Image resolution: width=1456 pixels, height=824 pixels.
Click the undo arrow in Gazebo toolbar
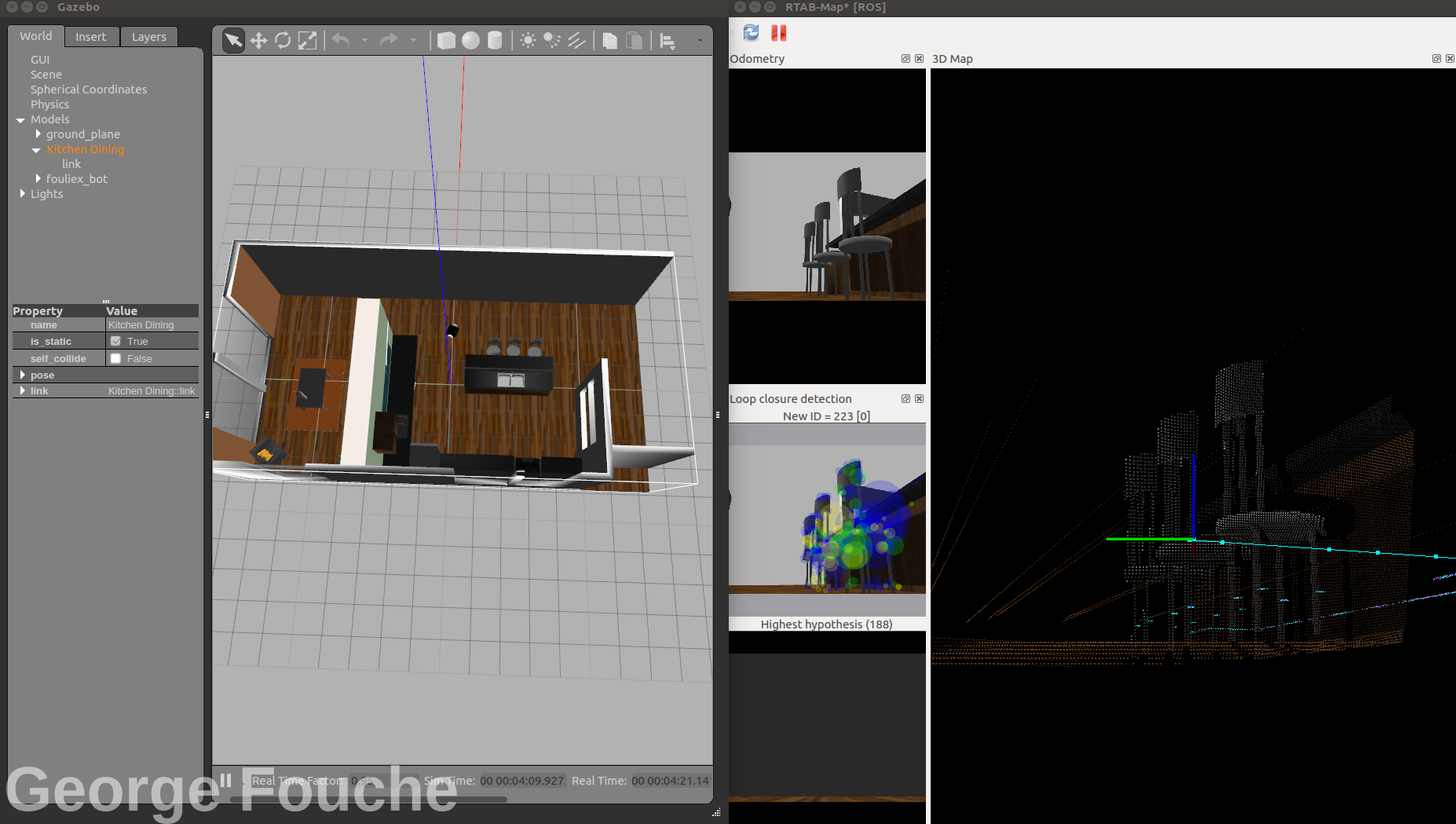click(x=341, y=39)
